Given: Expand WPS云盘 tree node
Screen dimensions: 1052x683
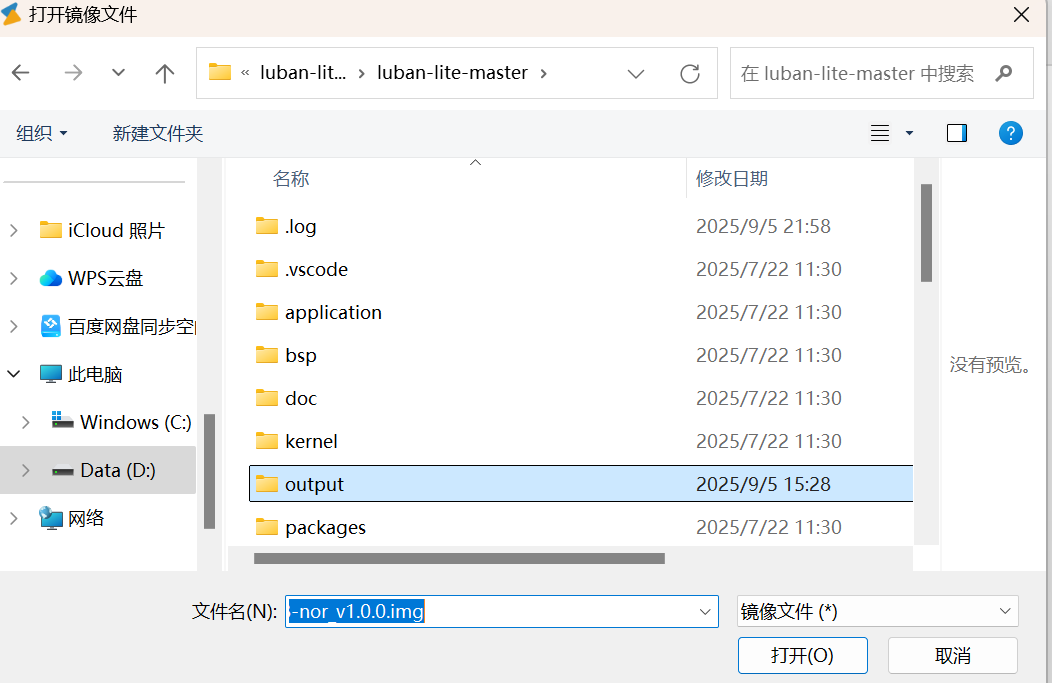Looking at the screenshot, I should click(x=13, y=278).
